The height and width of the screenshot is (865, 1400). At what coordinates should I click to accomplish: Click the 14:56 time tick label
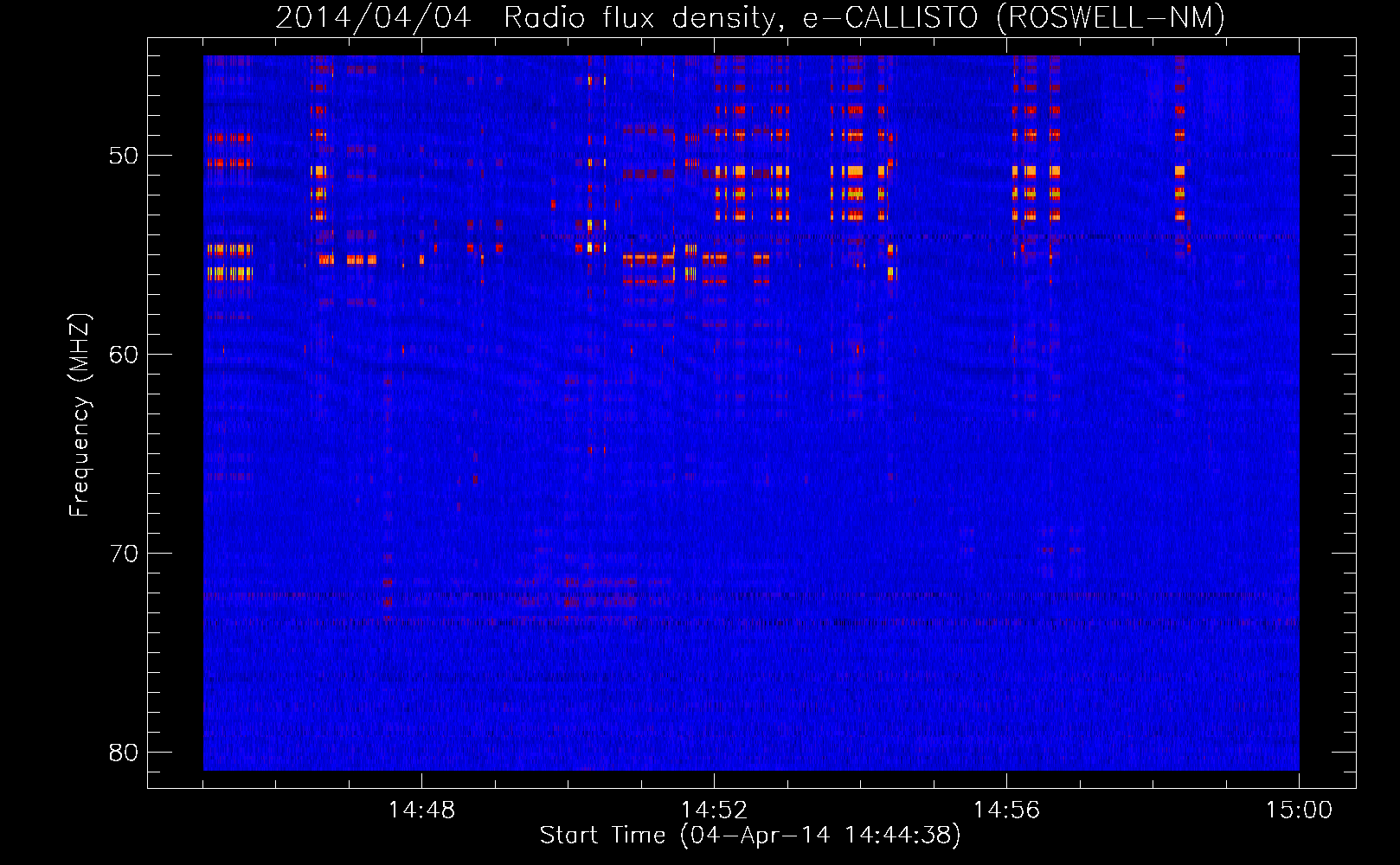pyautogui.click(x=1006, y=811)
